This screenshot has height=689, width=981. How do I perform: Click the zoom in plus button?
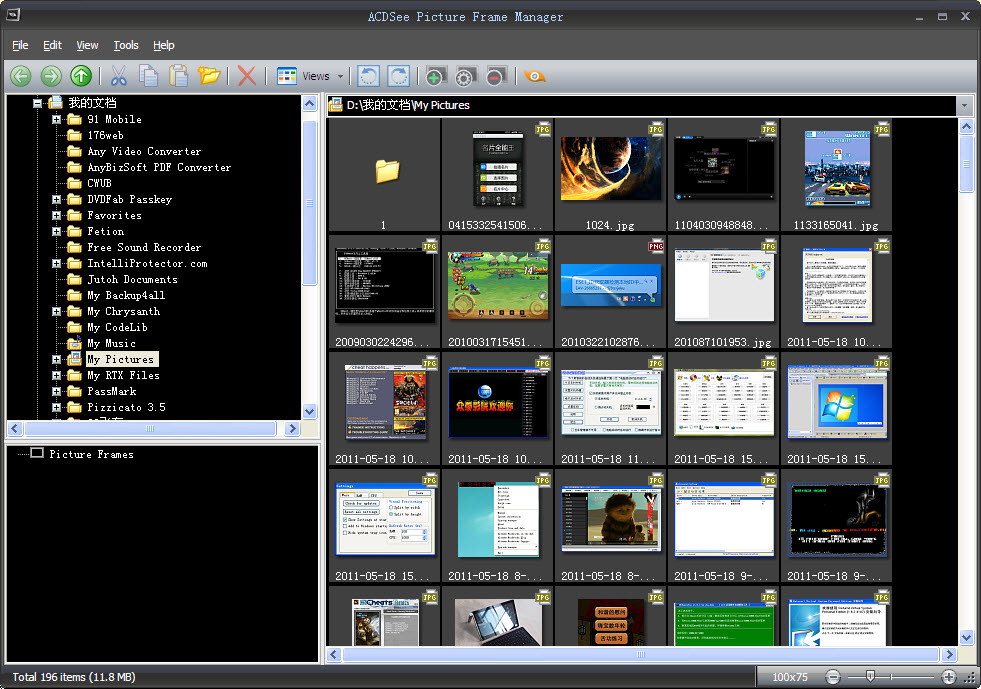pos(948,677)
